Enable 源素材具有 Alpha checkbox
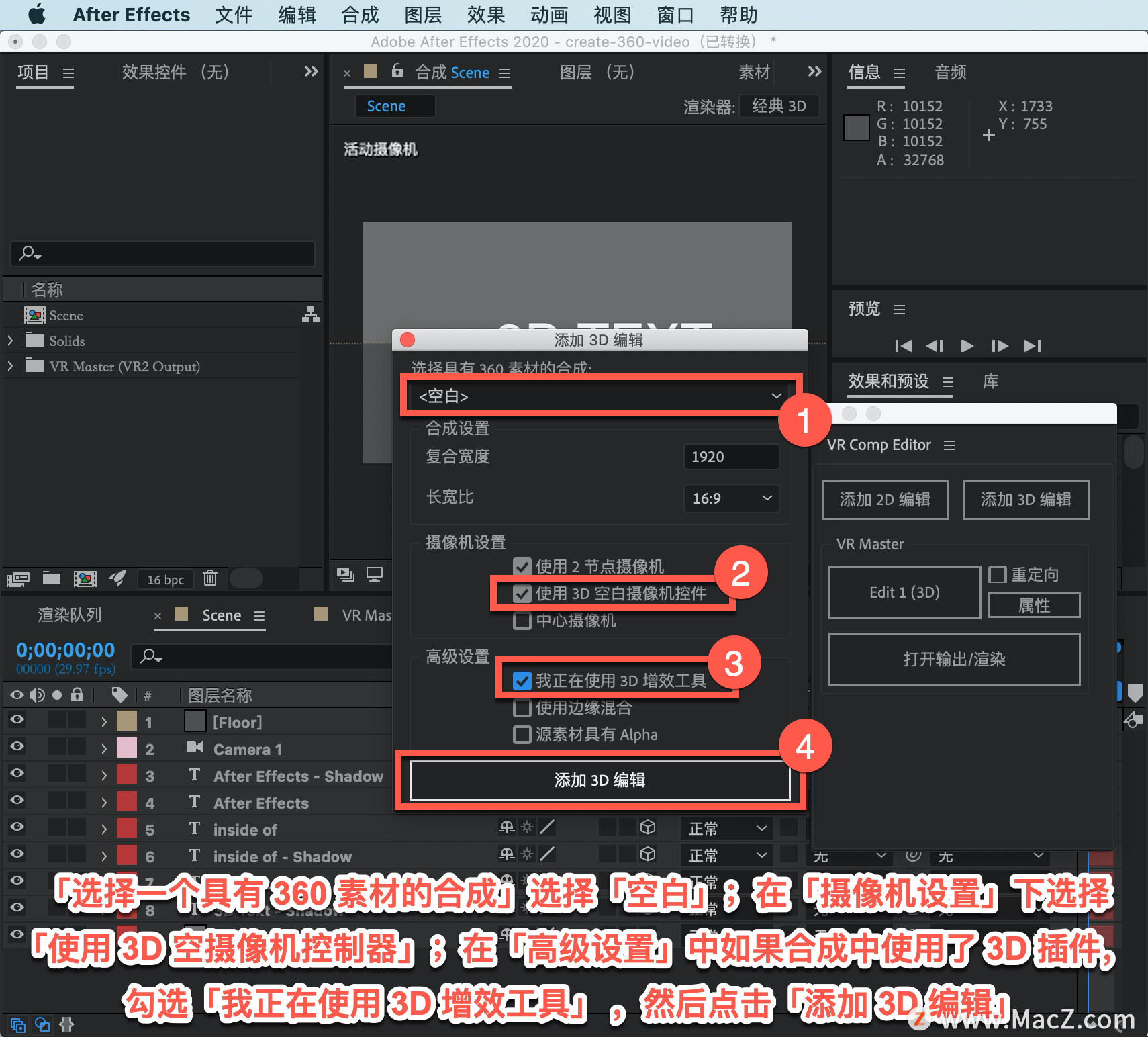1148x1037 pixels. pos(522,735)
